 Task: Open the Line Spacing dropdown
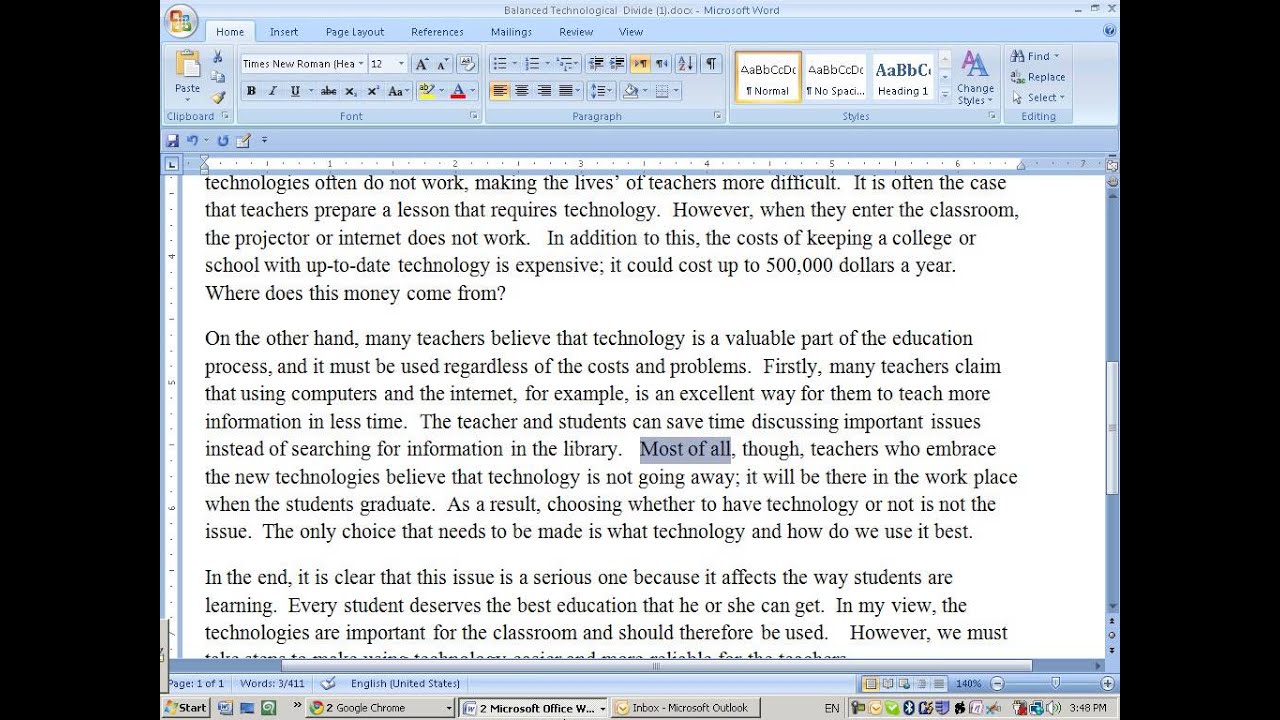[x=601, y=91]
